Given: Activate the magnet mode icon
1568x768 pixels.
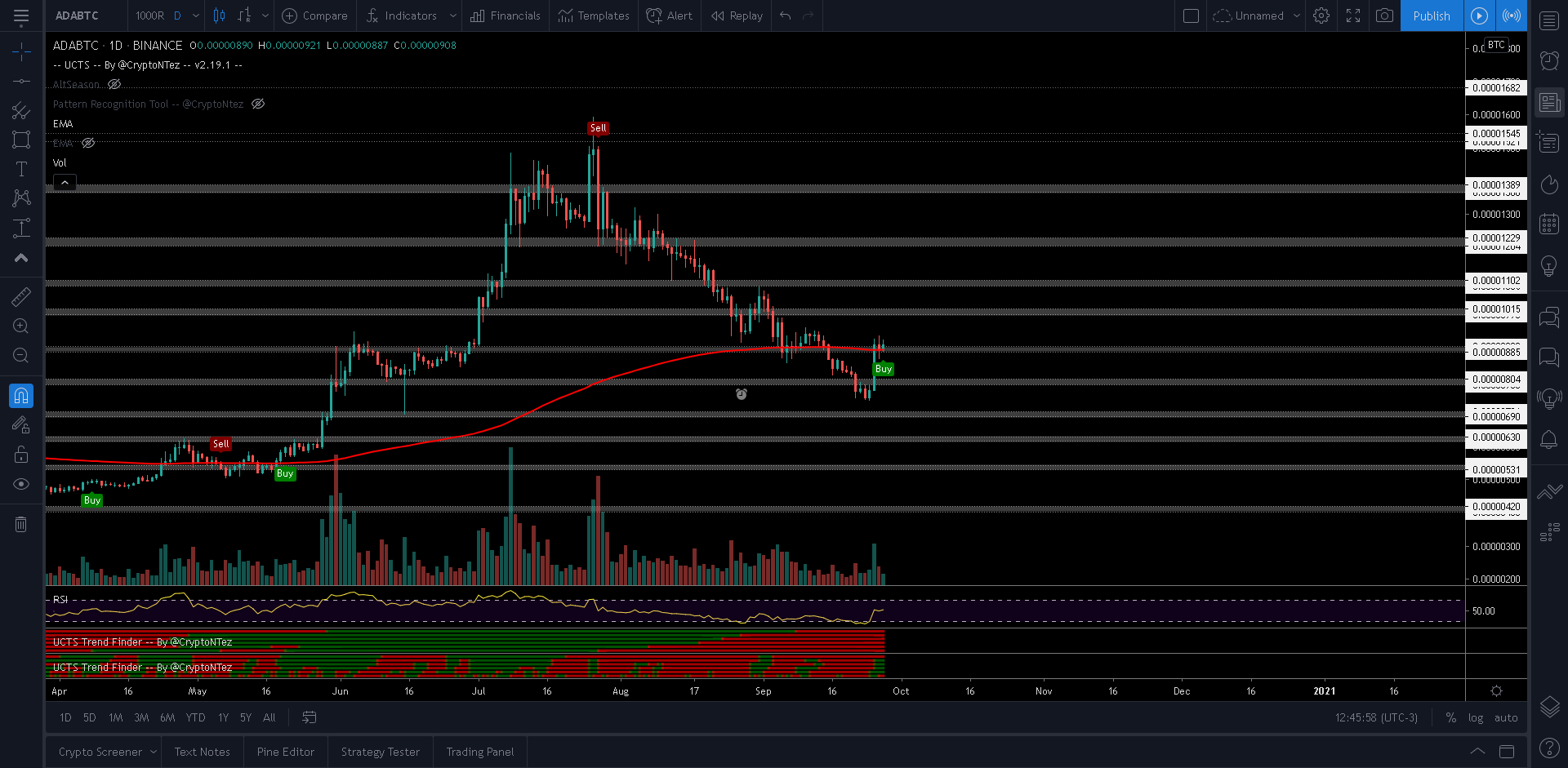Looking at the screenshot, I should pos(21,396).
